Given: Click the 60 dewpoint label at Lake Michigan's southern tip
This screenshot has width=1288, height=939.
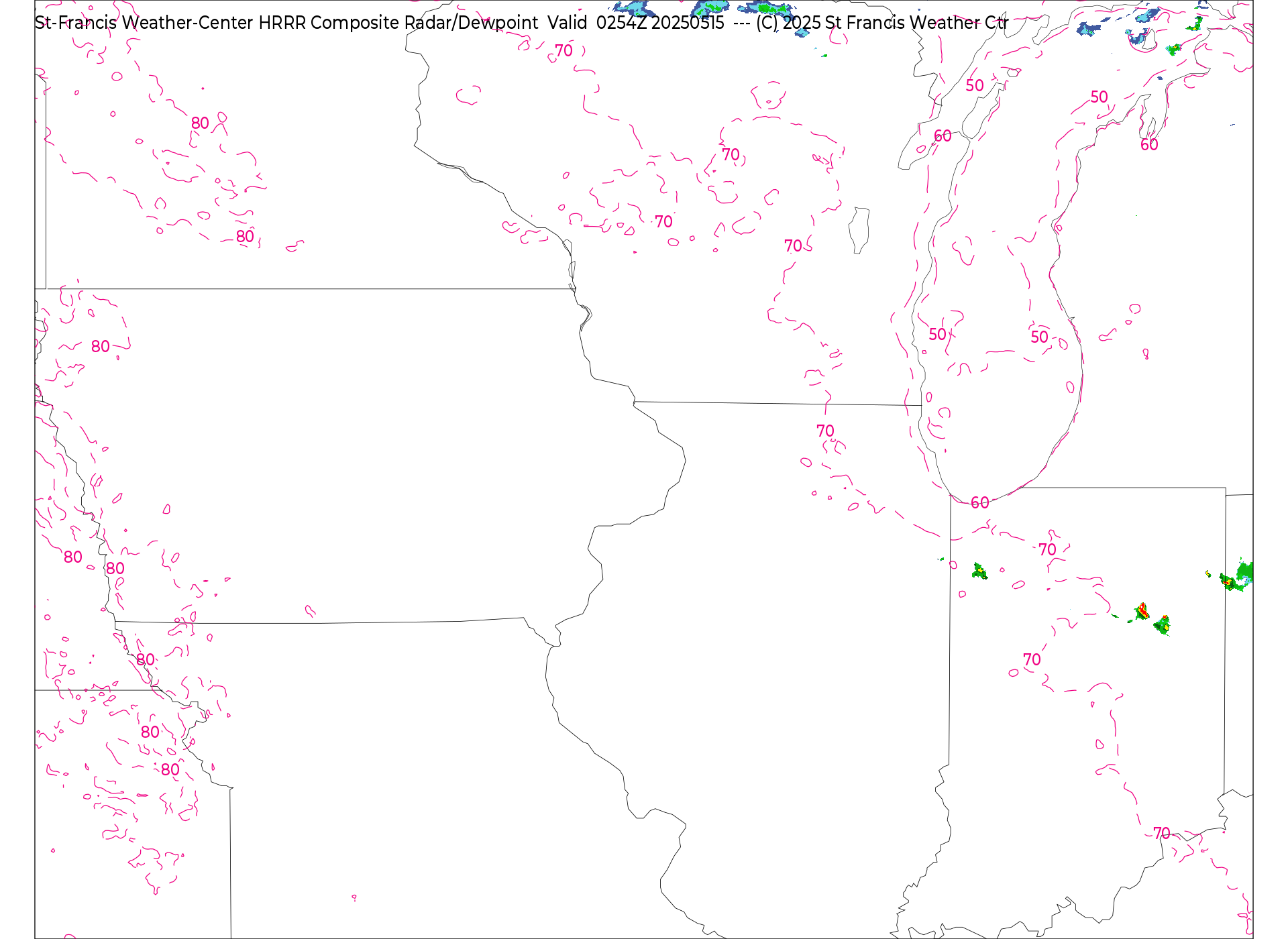Looking at the screenshot, I should pyautogui.click(x=980, y=502).
